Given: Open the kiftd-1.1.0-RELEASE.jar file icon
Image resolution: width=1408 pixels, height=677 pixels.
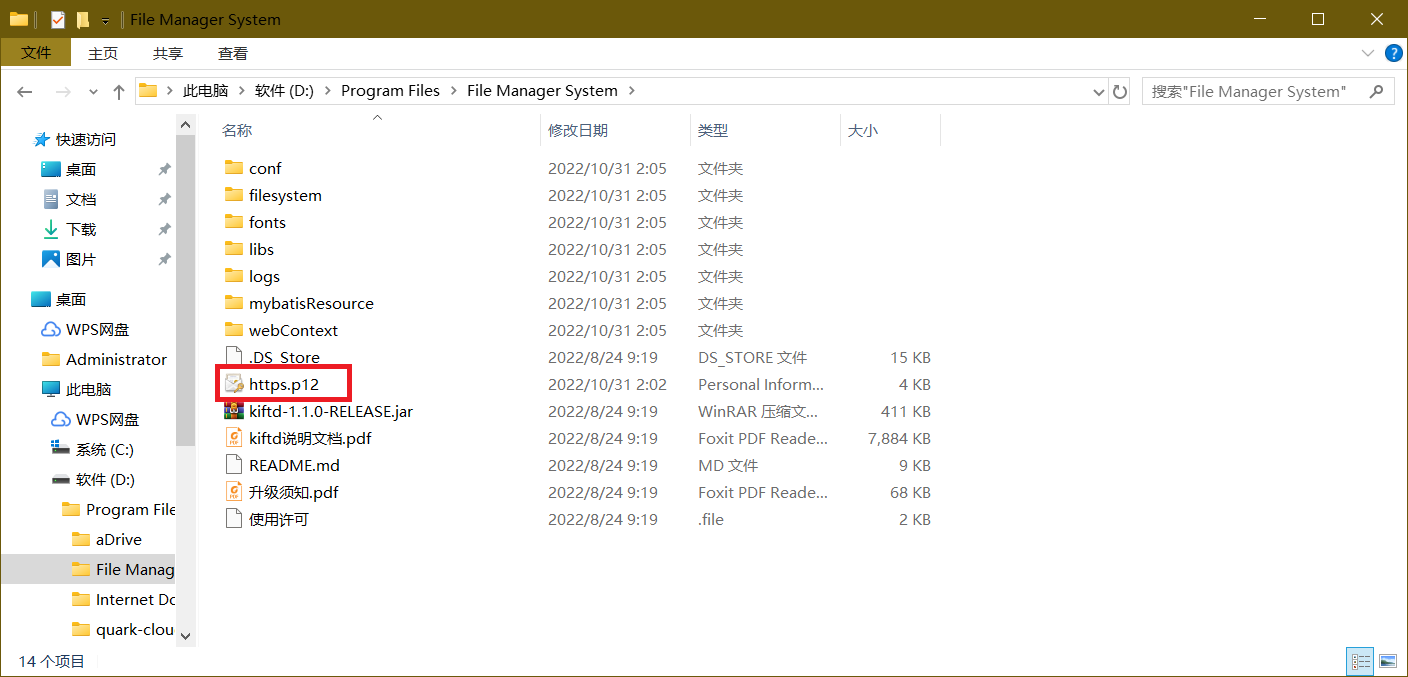Looking at the screenshot, I should [x=234, y=411].
